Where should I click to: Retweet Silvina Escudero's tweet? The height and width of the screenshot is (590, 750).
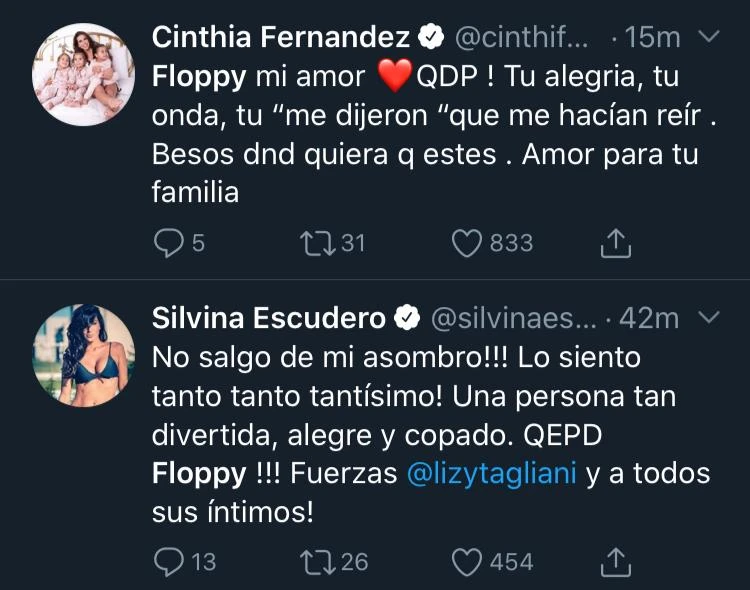pos(317,562)
